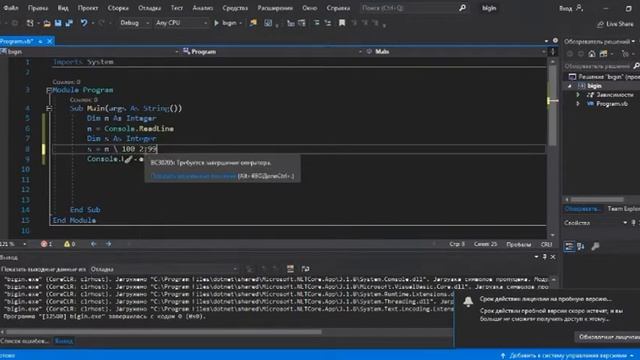Open the Any CPU platform dropdown
Screen dimensions: 640x360
click(182, 23)
